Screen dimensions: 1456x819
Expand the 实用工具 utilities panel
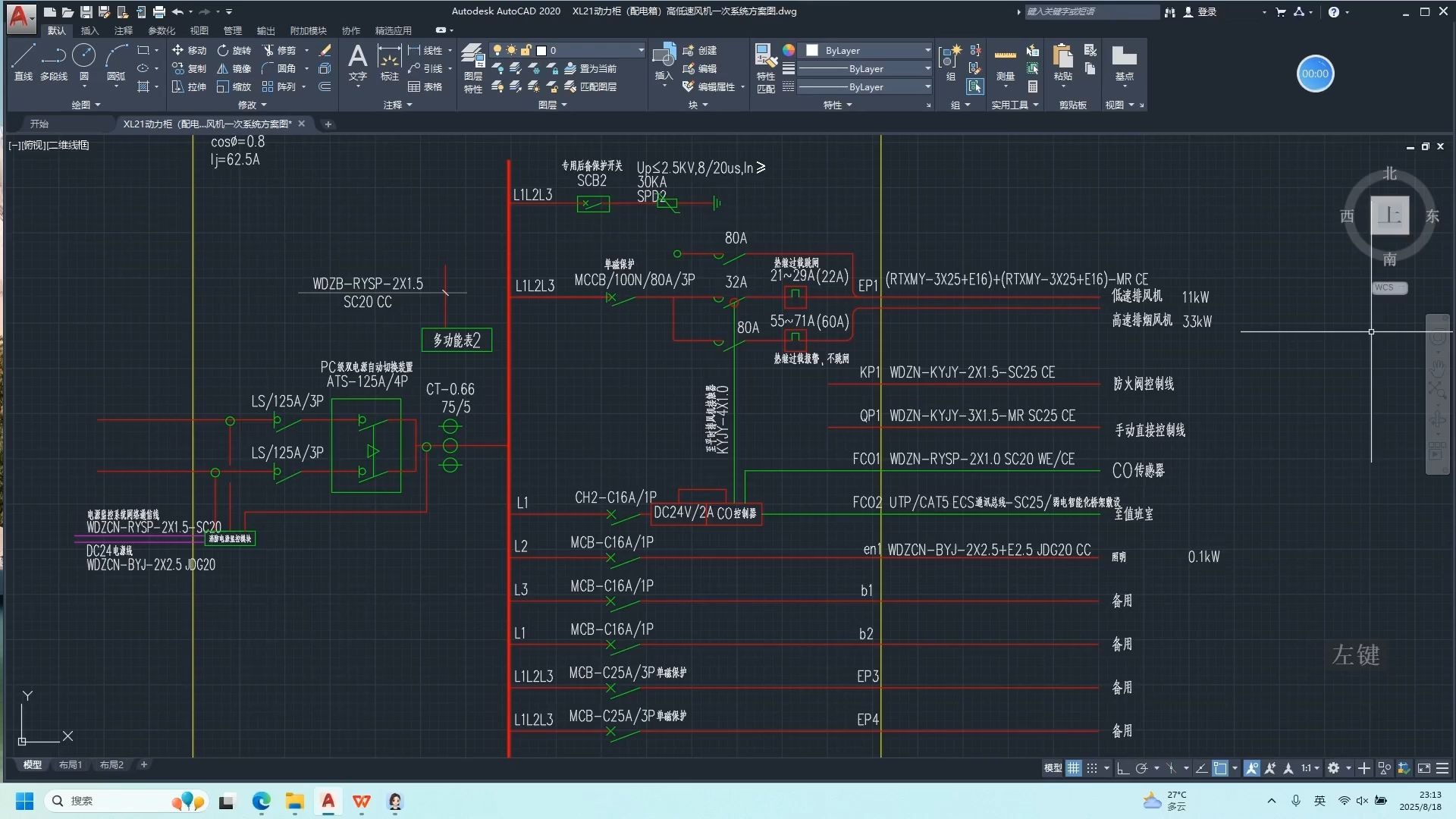[x=1015, y=105]
